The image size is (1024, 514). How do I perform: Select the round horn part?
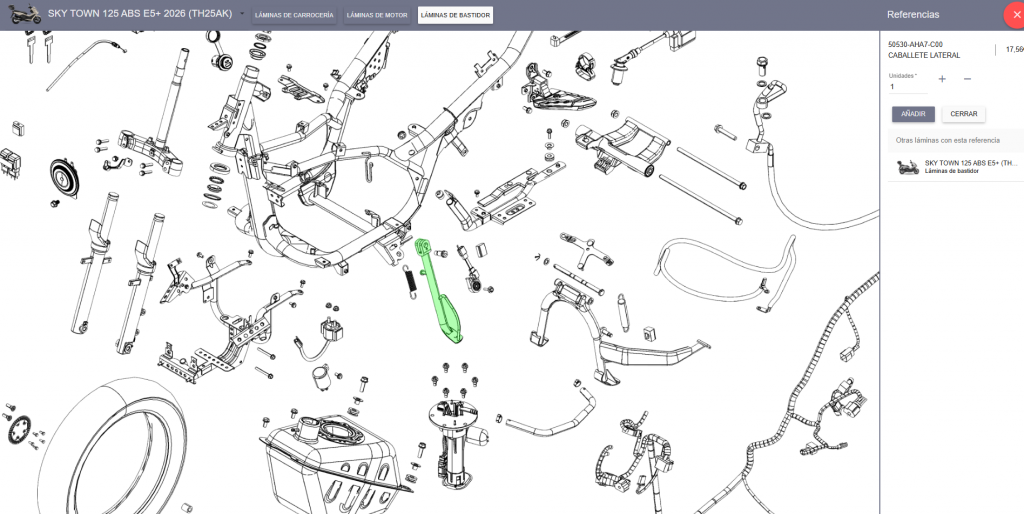67,180
